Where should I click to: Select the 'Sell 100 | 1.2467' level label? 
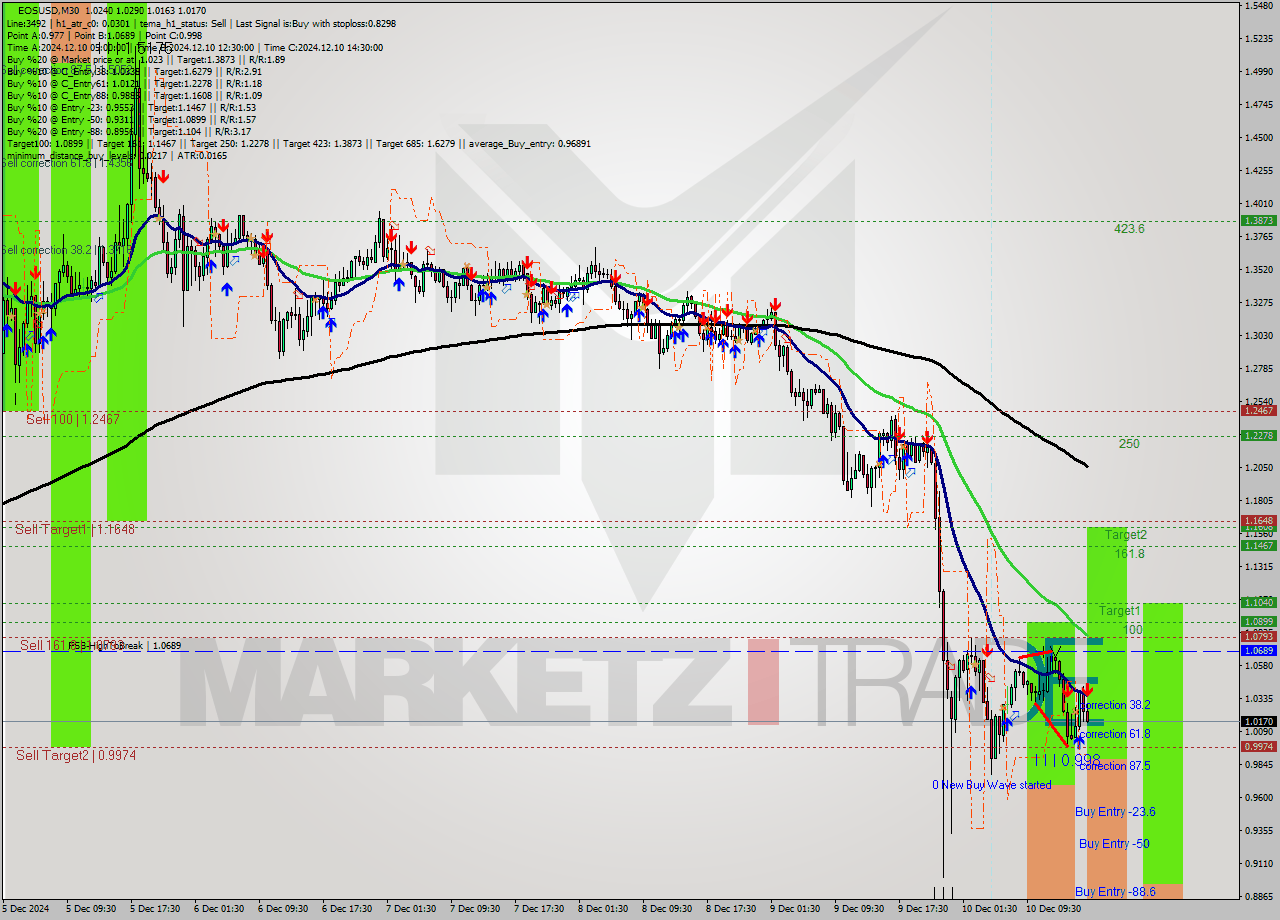coord(73,419)
